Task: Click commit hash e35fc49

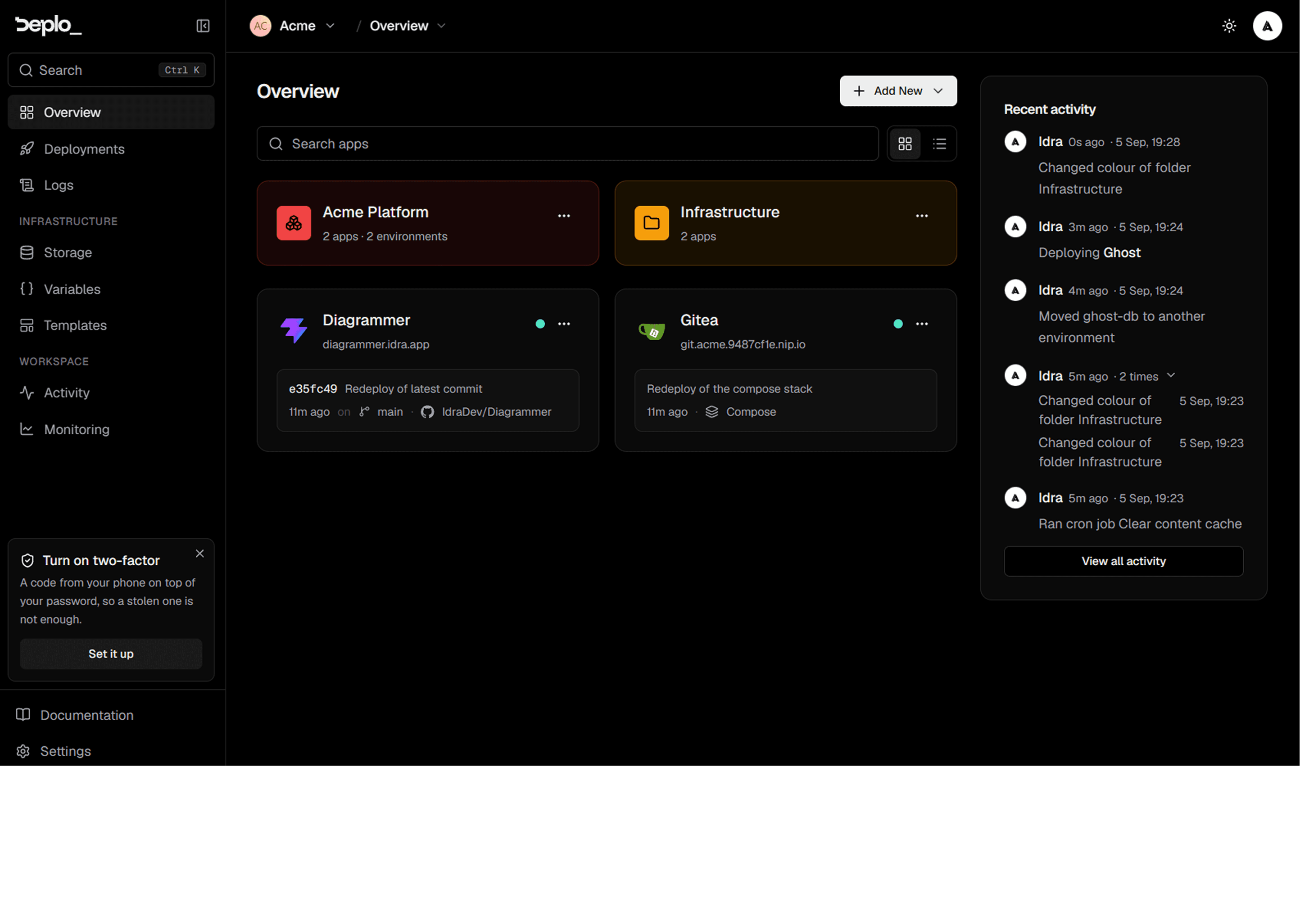Action: [x=313, y=389]
